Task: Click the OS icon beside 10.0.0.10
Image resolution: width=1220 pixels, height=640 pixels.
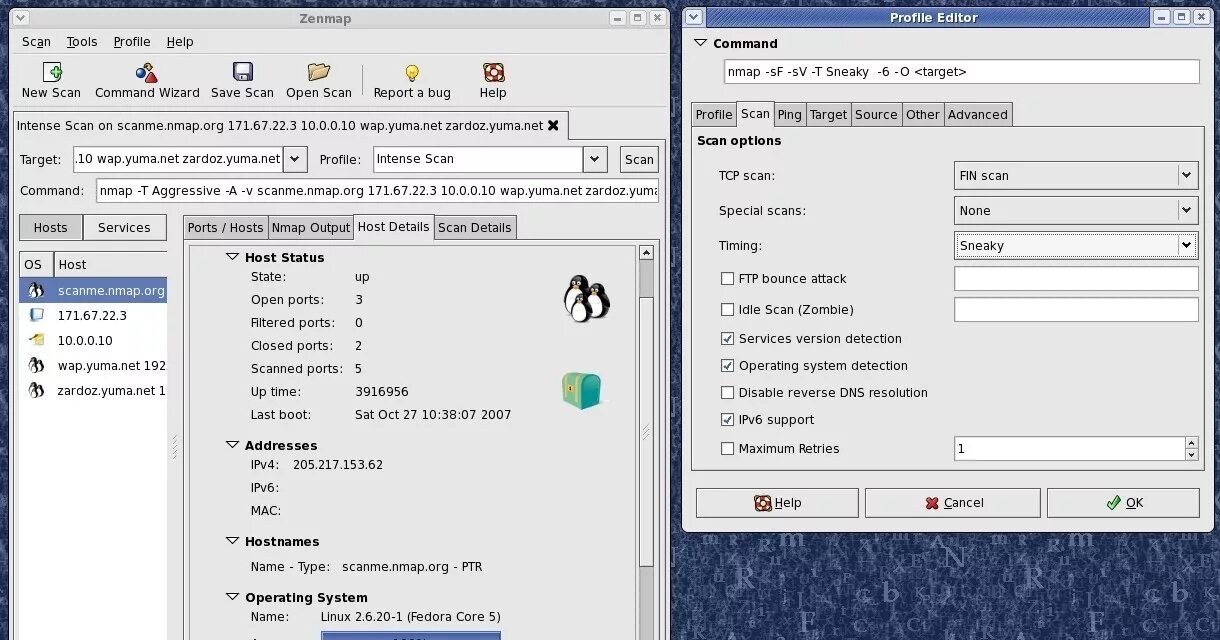Action: (x=36, y=340)
